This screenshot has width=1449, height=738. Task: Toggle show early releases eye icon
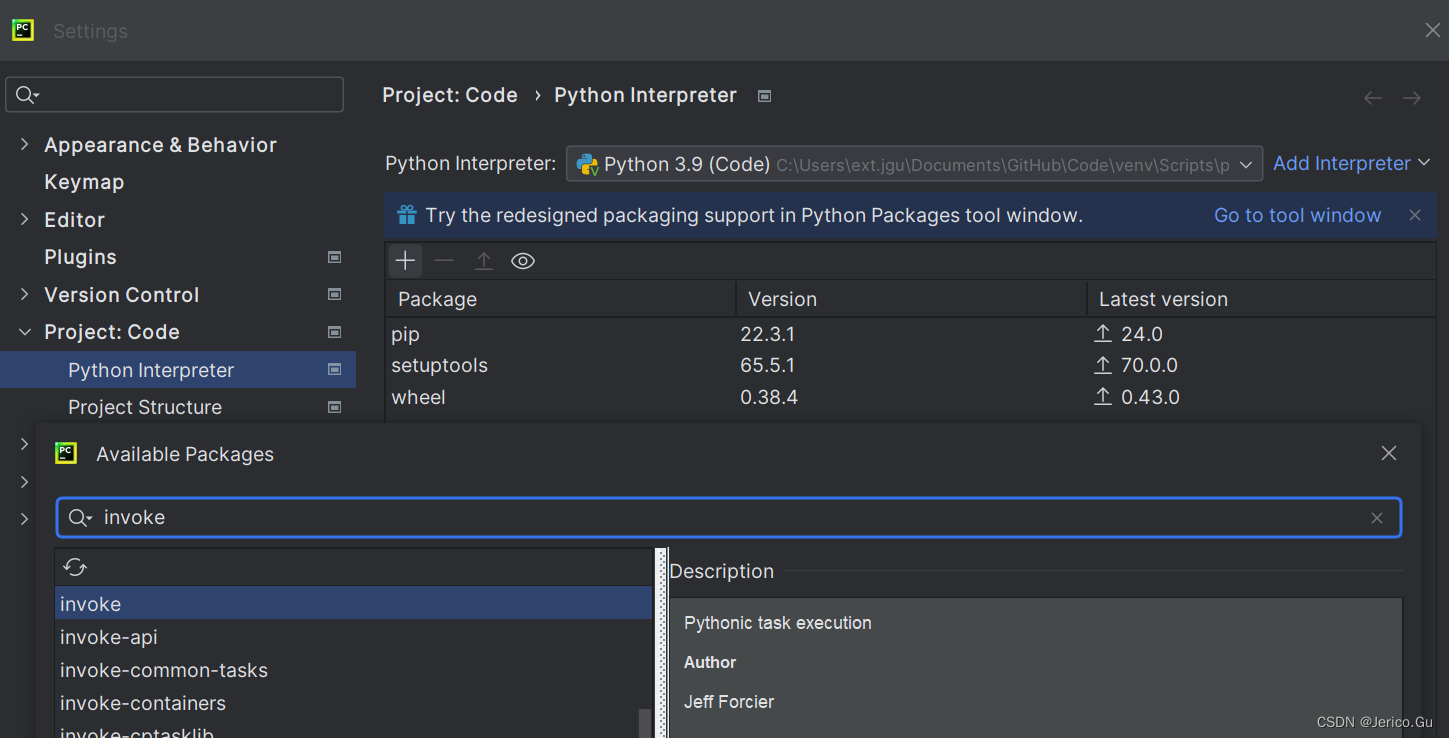point(523,261)
